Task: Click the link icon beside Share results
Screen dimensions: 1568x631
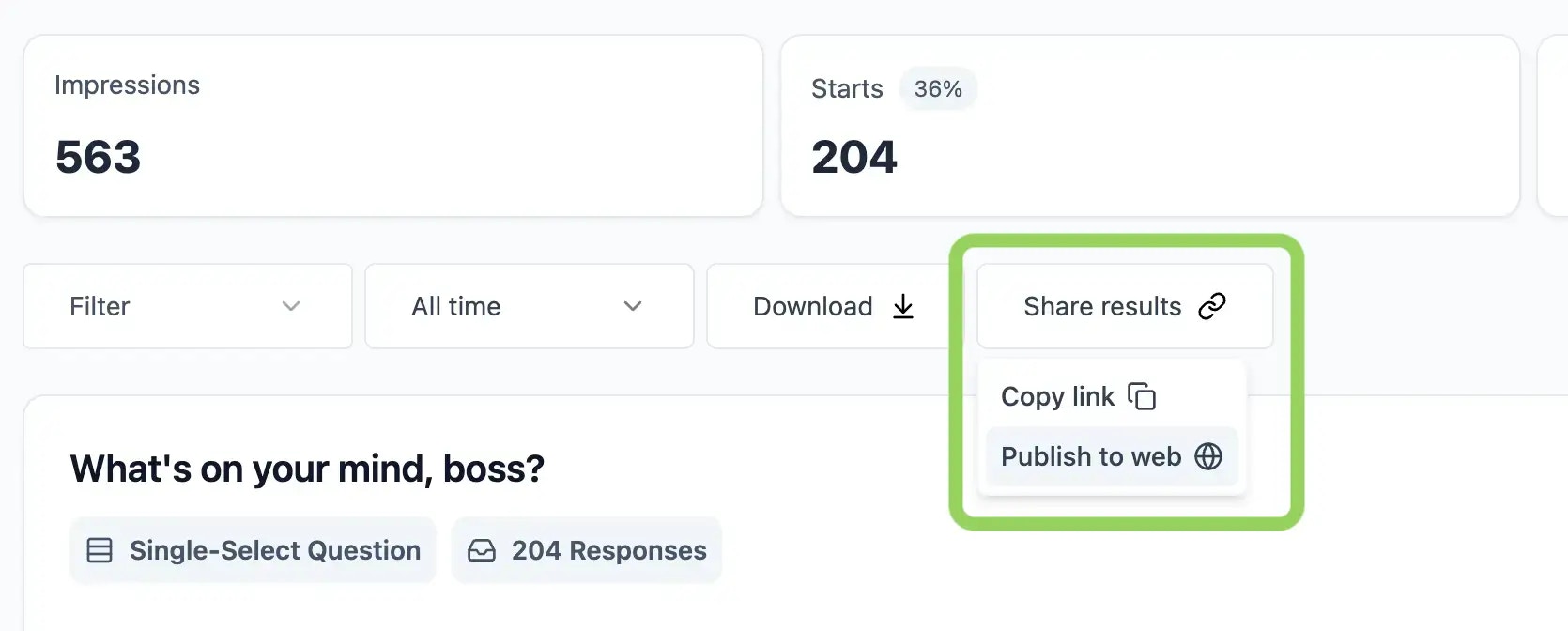Action: (x=1213, y=306)
